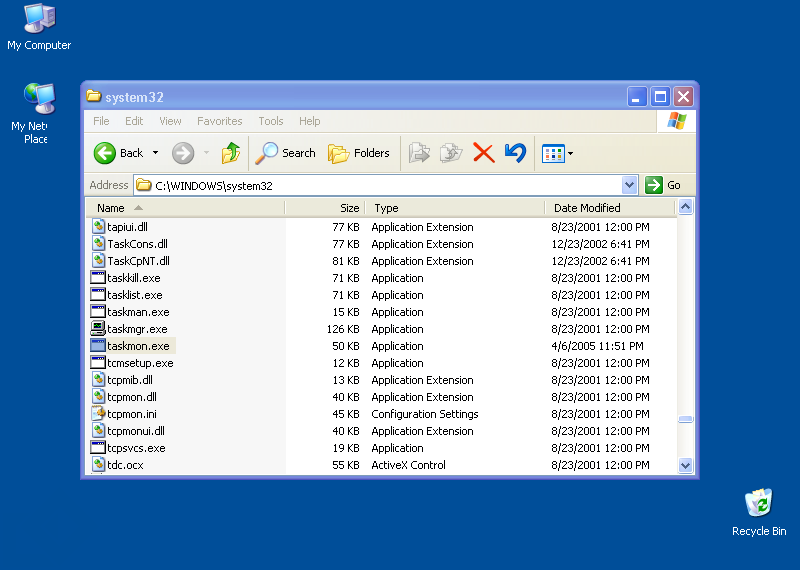Screen dimensions: 800x570
Task: Open the File menu
Action: coord(101,121)
